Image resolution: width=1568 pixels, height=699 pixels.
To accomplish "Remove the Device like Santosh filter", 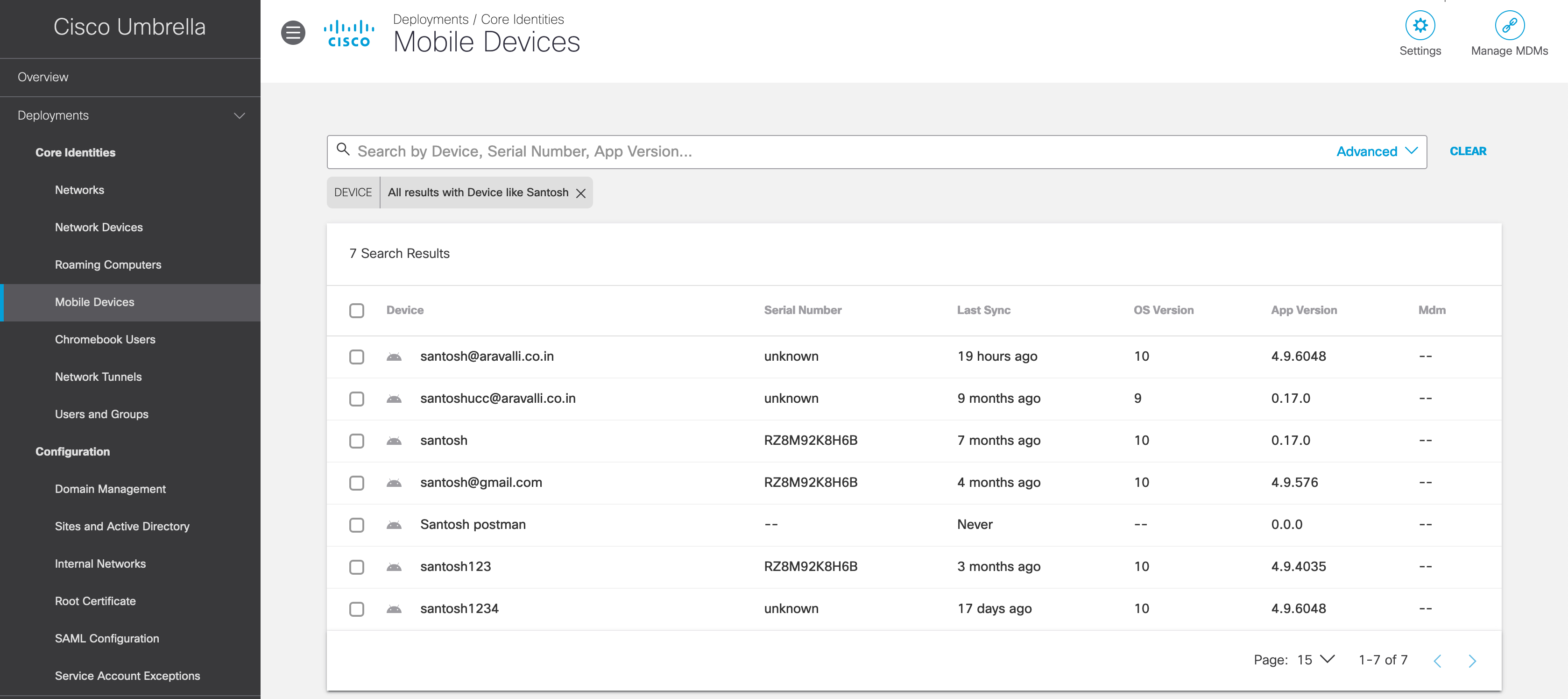I will coord(581,193).
